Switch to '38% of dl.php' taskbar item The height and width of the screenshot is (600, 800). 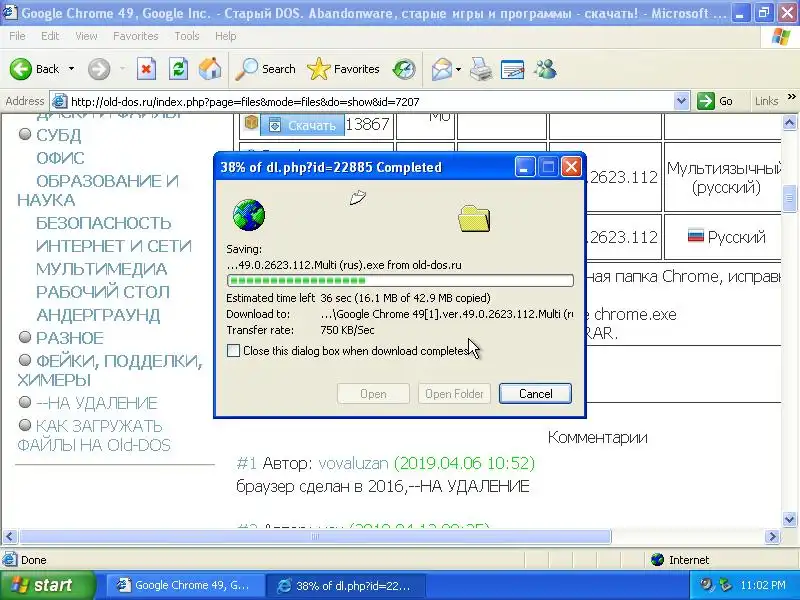coord(346,585)
